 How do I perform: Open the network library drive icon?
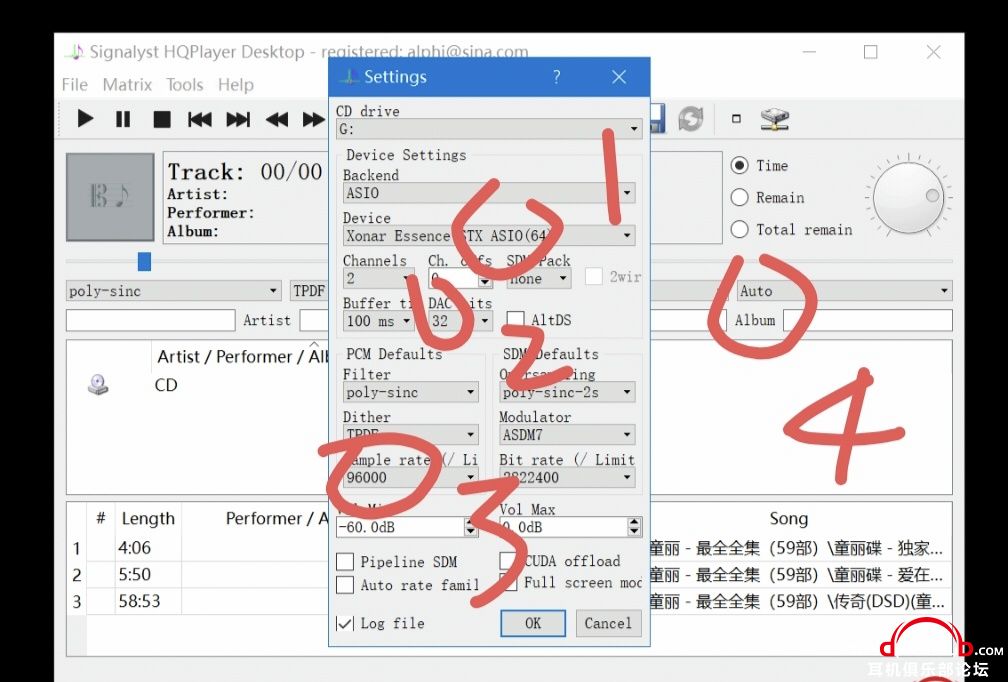pos(774,119)
